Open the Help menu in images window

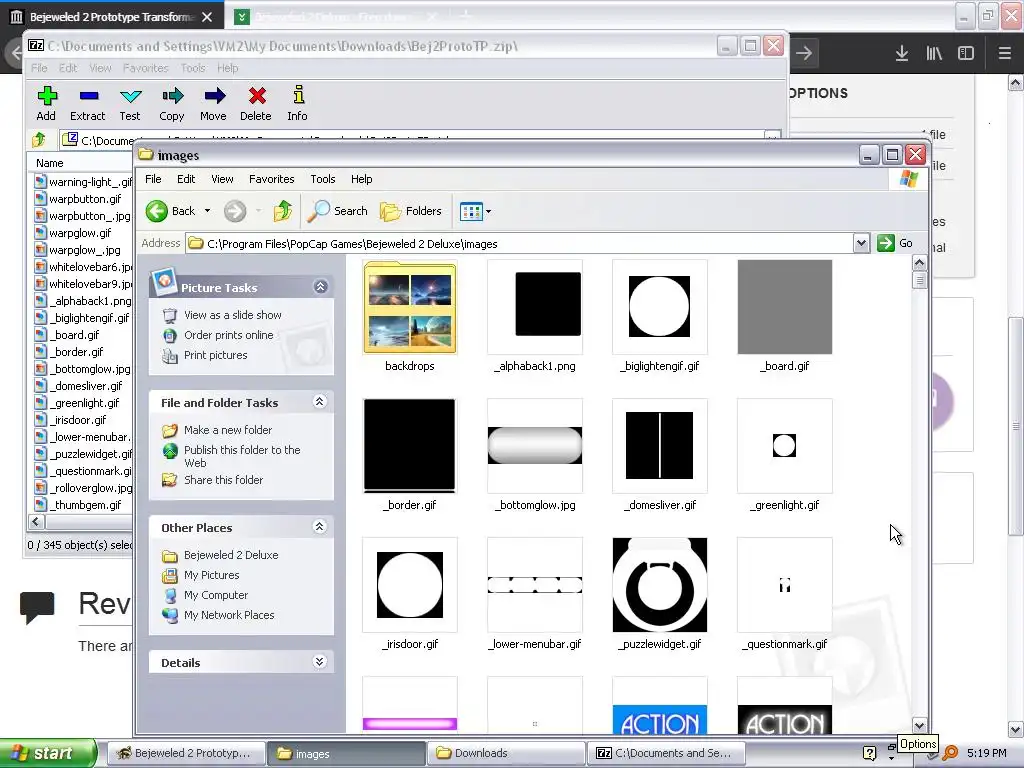coord(361,179)
